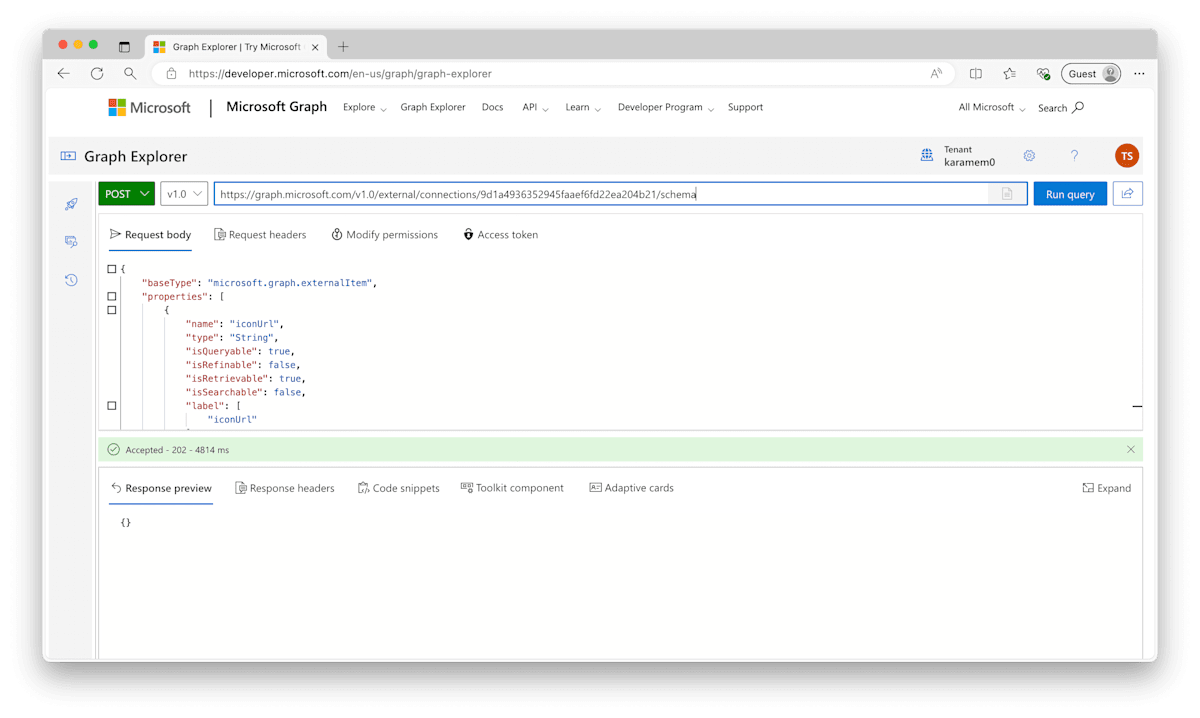The image size is (1200, 718).
Task: Expand the response area
Action: click(1106, 488)
